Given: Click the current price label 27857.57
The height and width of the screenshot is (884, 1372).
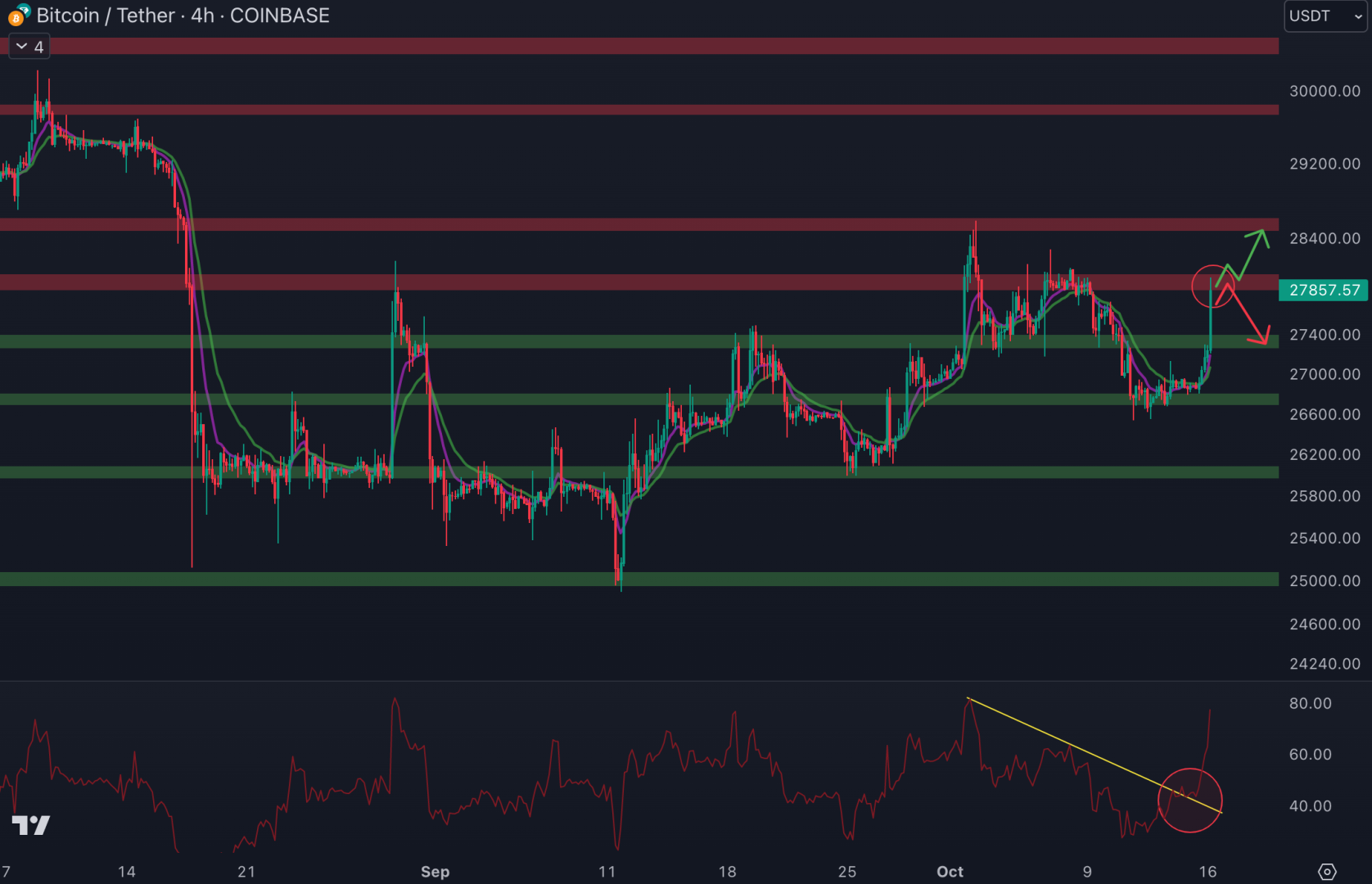Looking at the screenshot, I should click(x=1324, y=290).
